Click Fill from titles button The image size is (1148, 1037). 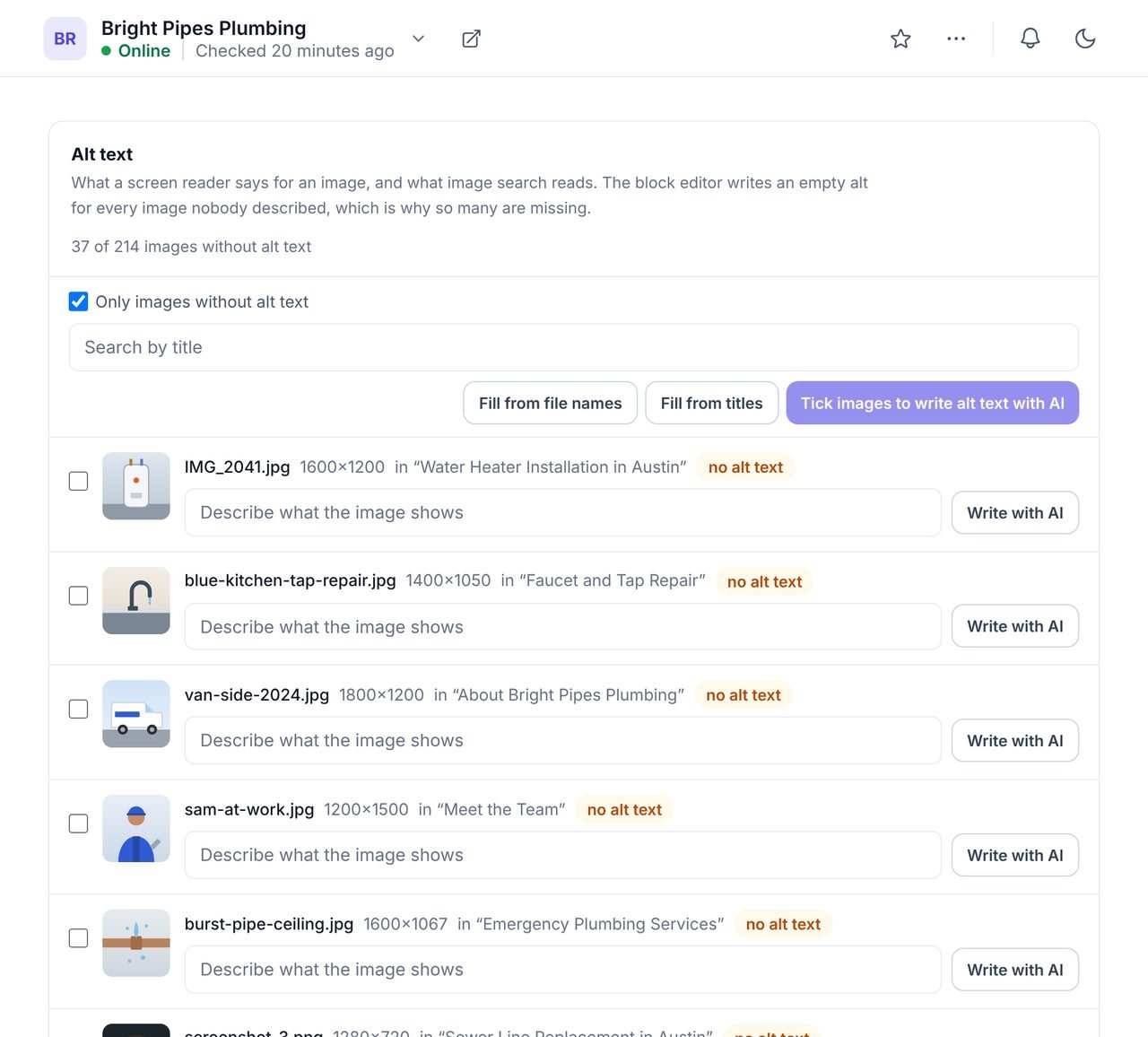click(712, 403)
